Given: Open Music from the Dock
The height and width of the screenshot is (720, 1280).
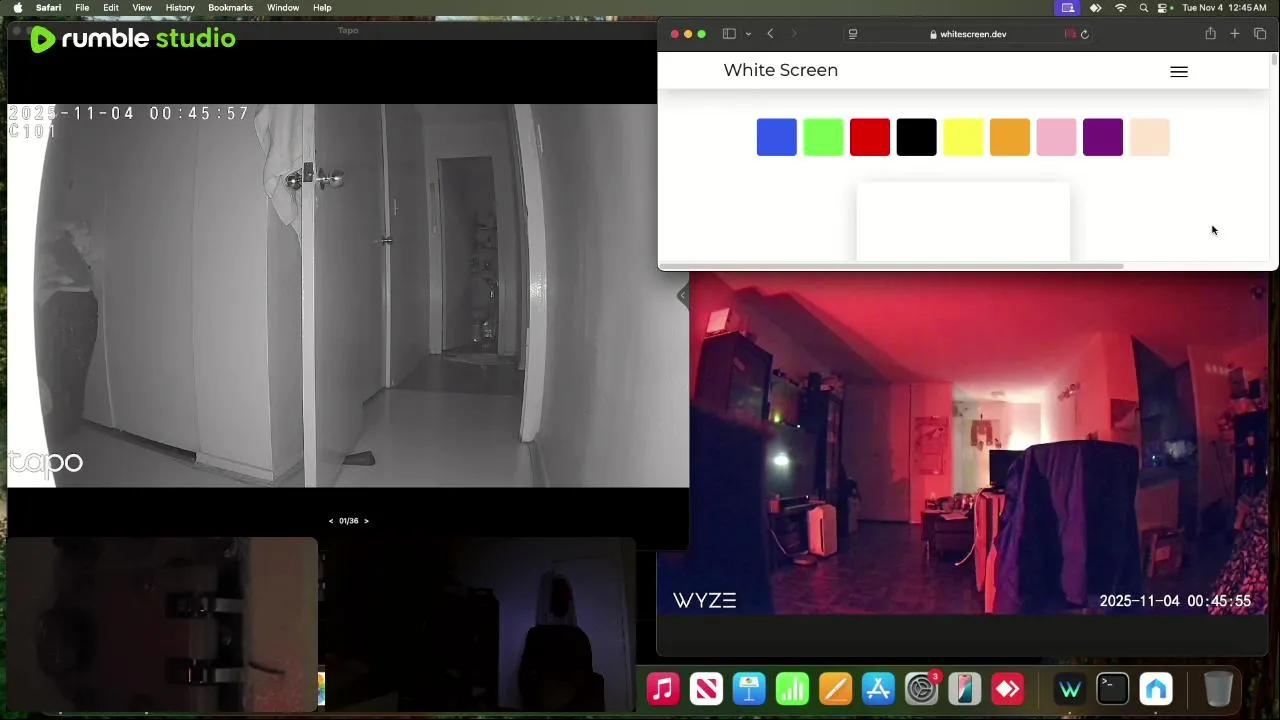Looking at the screenshot, I should pyautogui.click(x=663, y=689).
